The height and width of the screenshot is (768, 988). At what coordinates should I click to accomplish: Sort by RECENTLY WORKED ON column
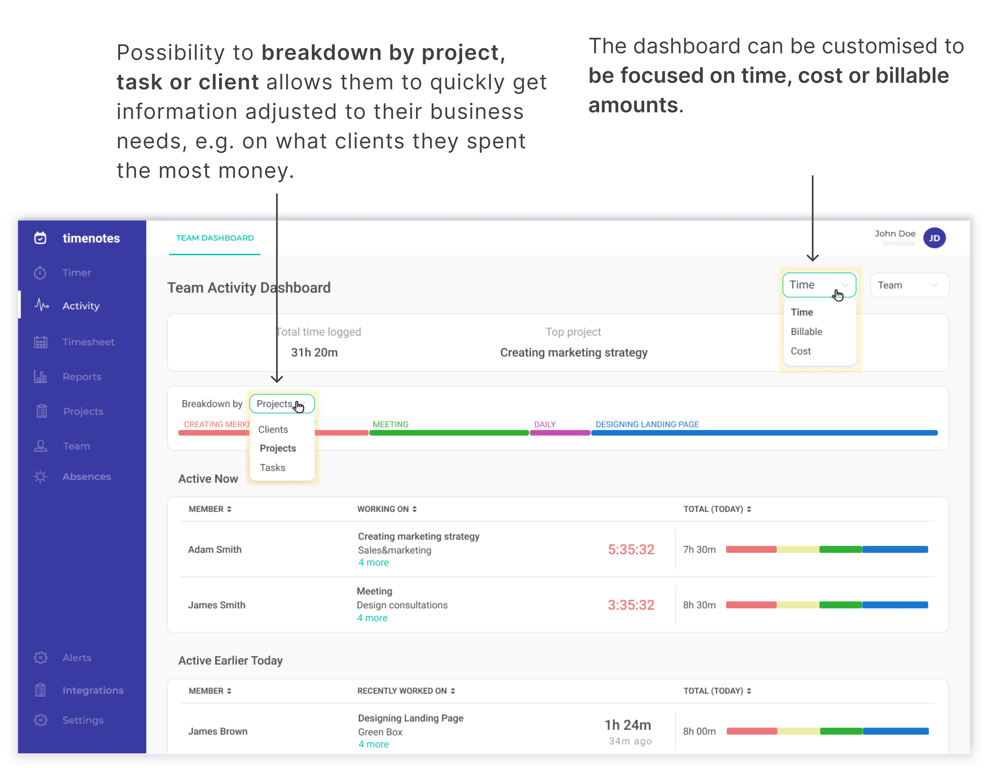point(406,691)
